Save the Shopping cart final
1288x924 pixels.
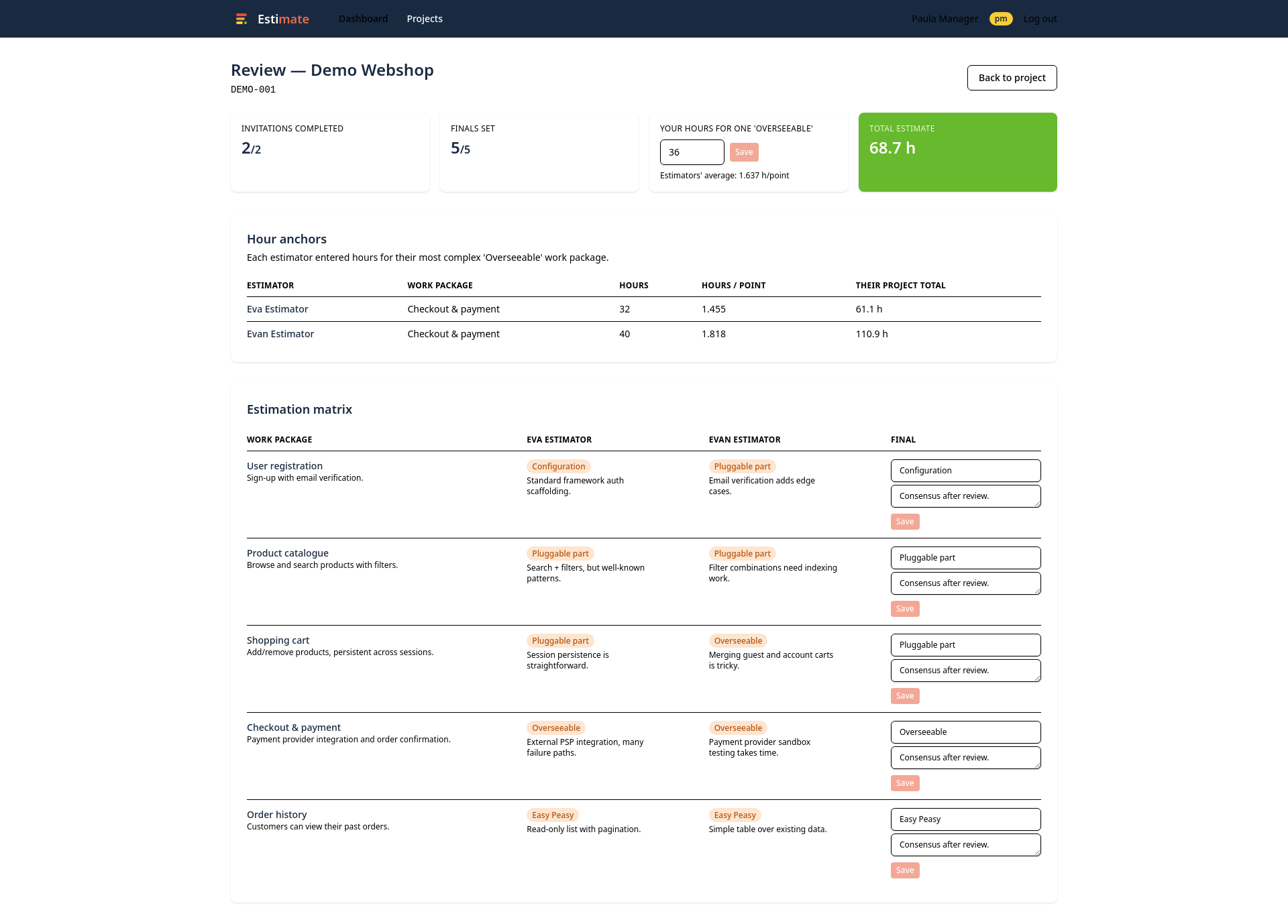[x=905, y=696]
